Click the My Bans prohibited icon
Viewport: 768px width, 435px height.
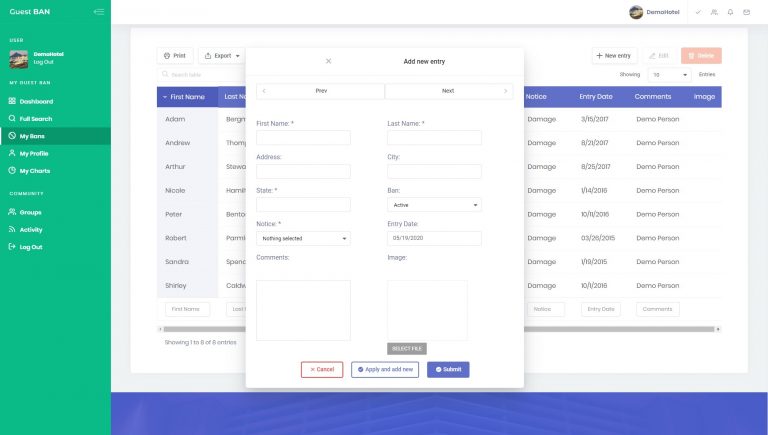[x=12, y=136]
